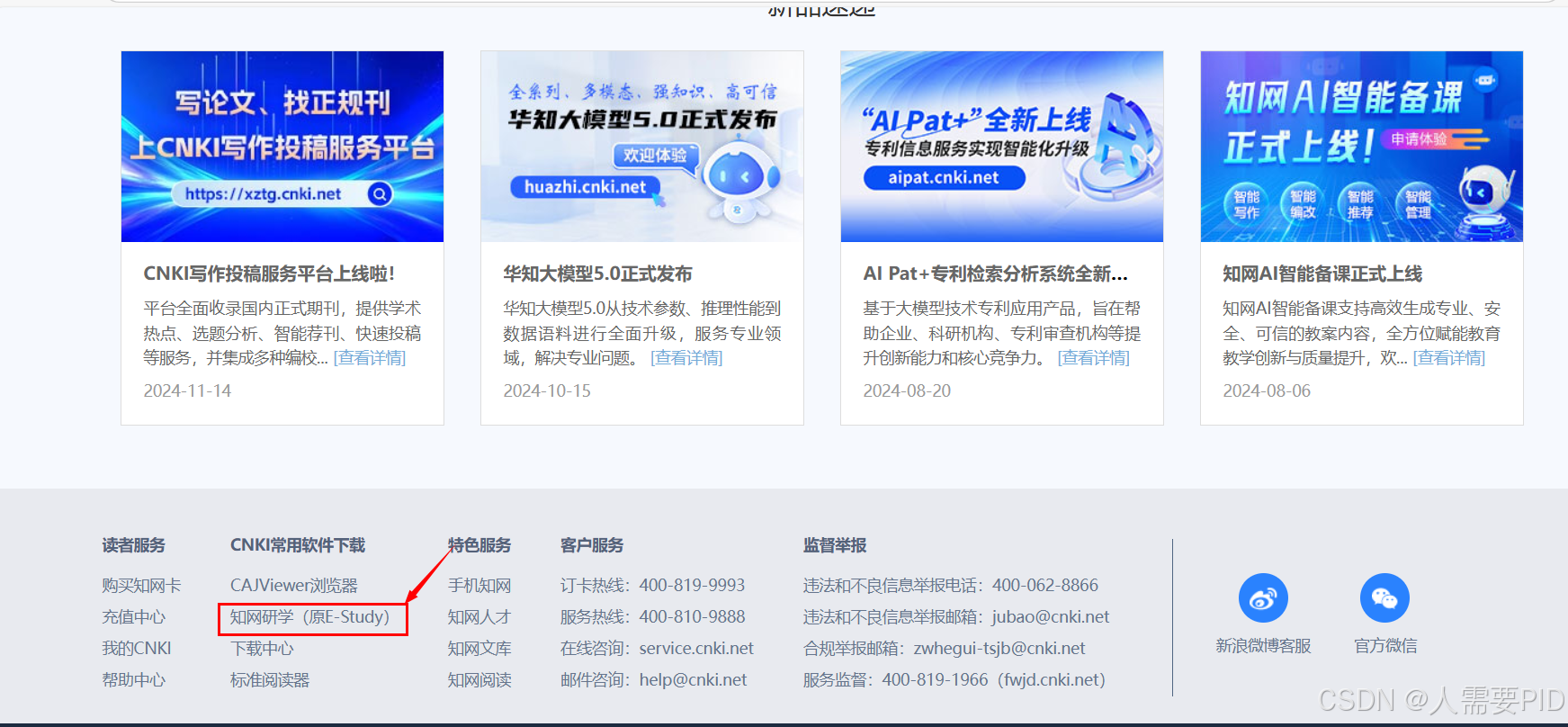Click the 欢迎体验 bubble on 华知 banner

point(655,155)
